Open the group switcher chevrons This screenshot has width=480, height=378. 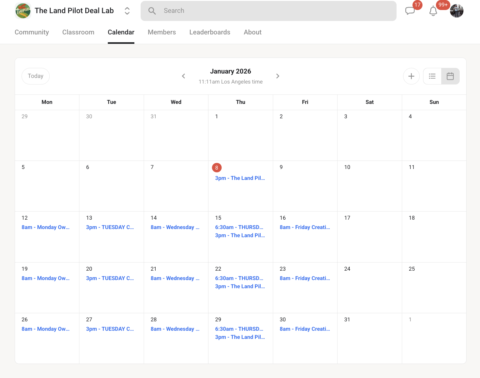click(127, 11)
